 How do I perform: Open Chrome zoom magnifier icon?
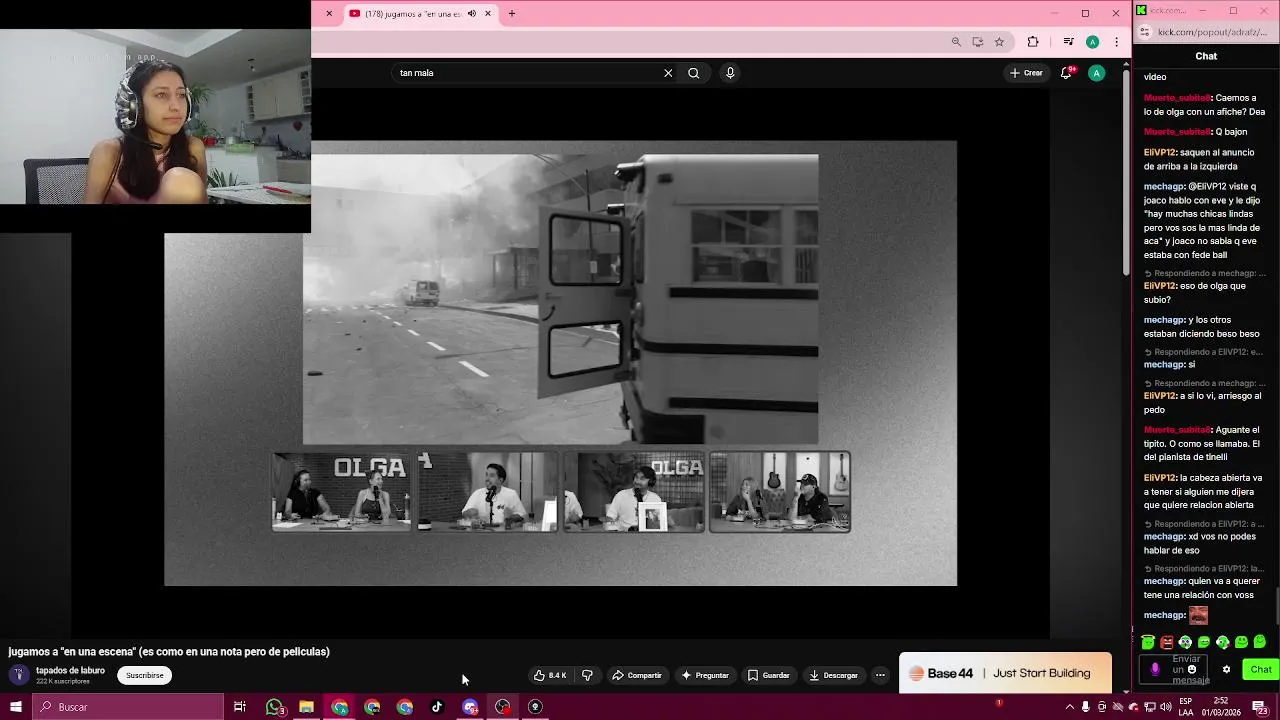956,42
